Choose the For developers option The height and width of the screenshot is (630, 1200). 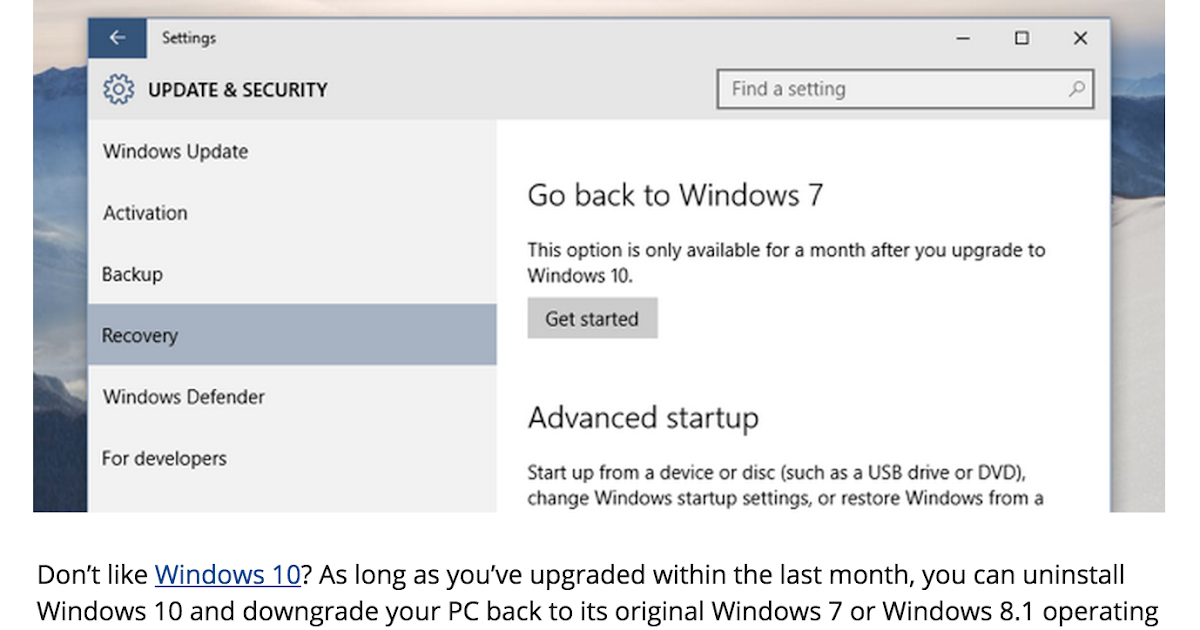pos(164,459)
